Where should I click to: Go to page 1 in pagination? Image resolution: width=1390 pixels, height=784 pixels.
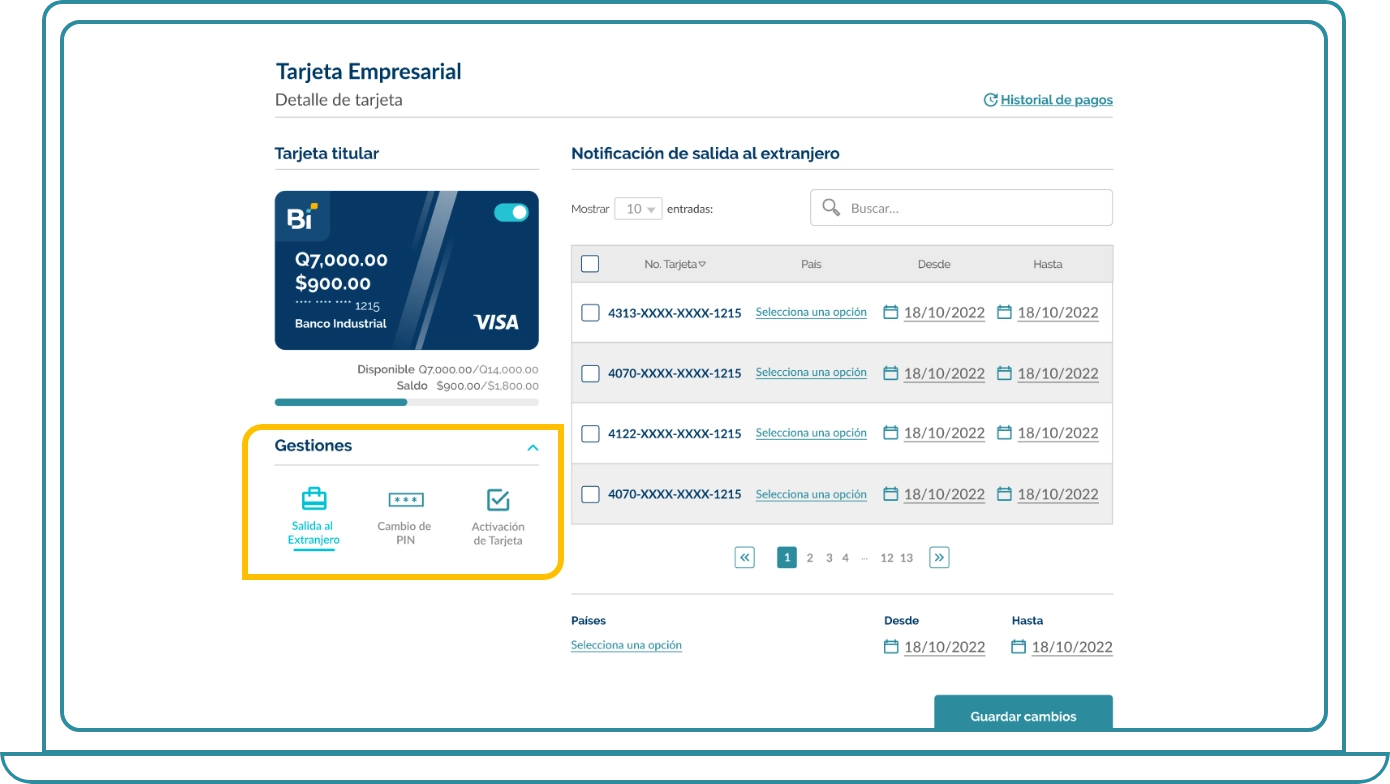click(x=787, y=558)
